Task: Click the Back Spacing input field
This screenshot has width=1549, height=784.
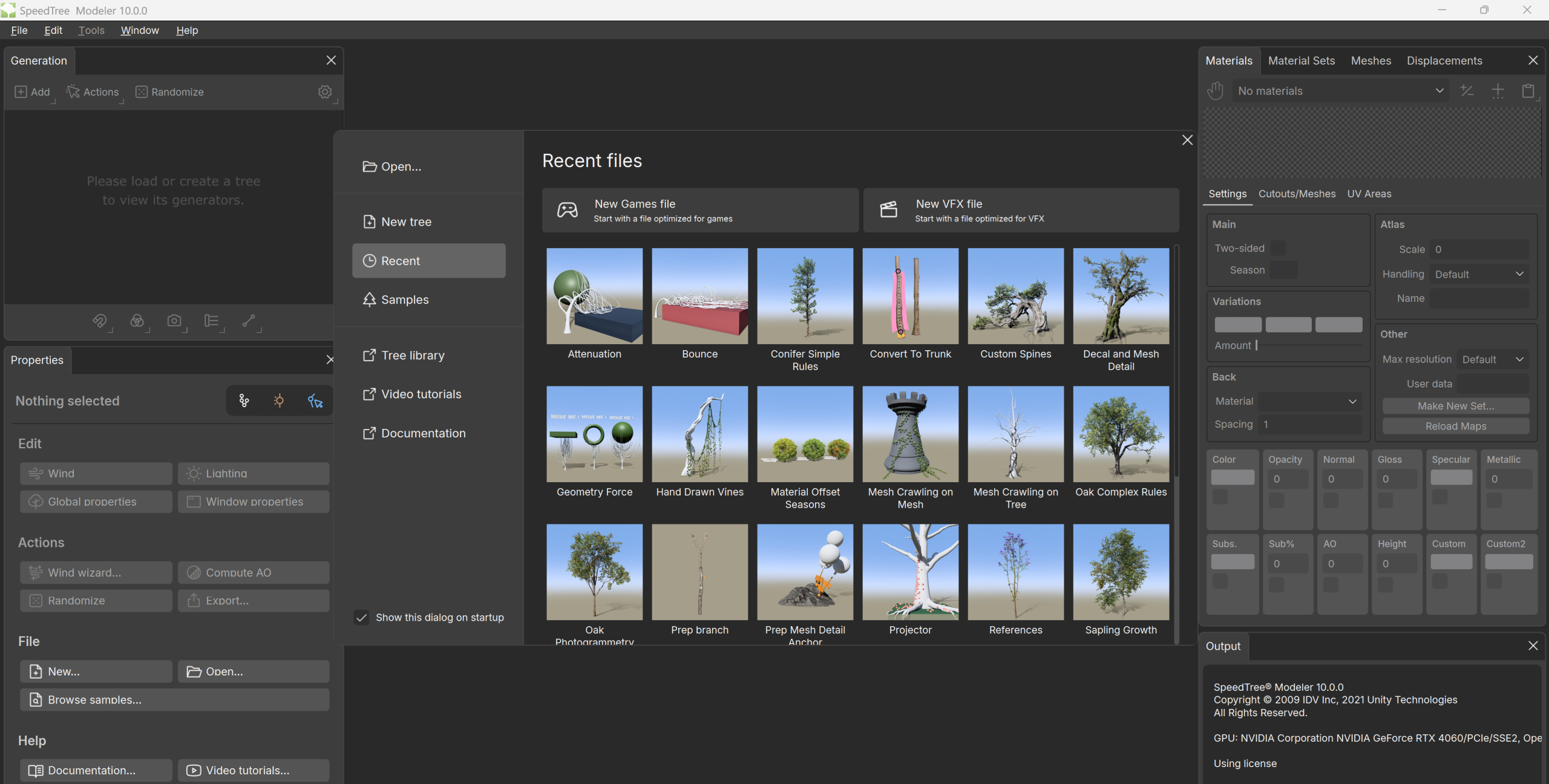Action: coord(1309,424)
